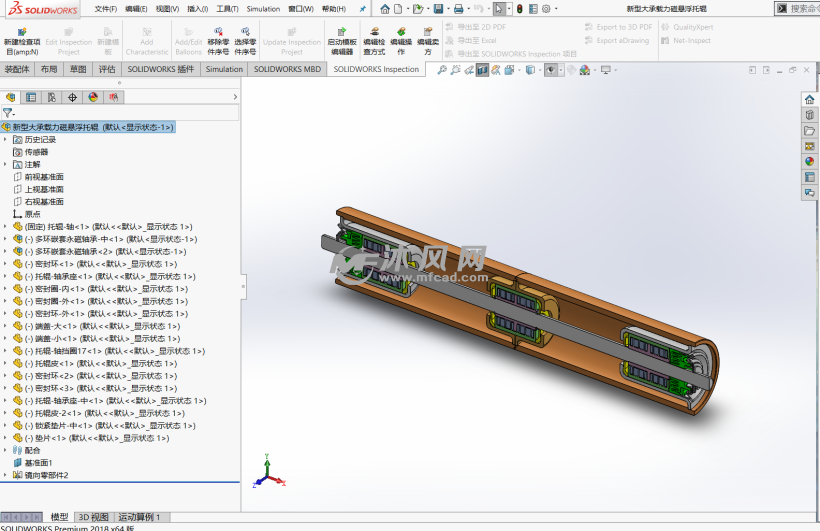The width and height of the screenshot is (820, 531).
Task: Switch to the 装配体 ribbon tab
Action: [17, 69]
